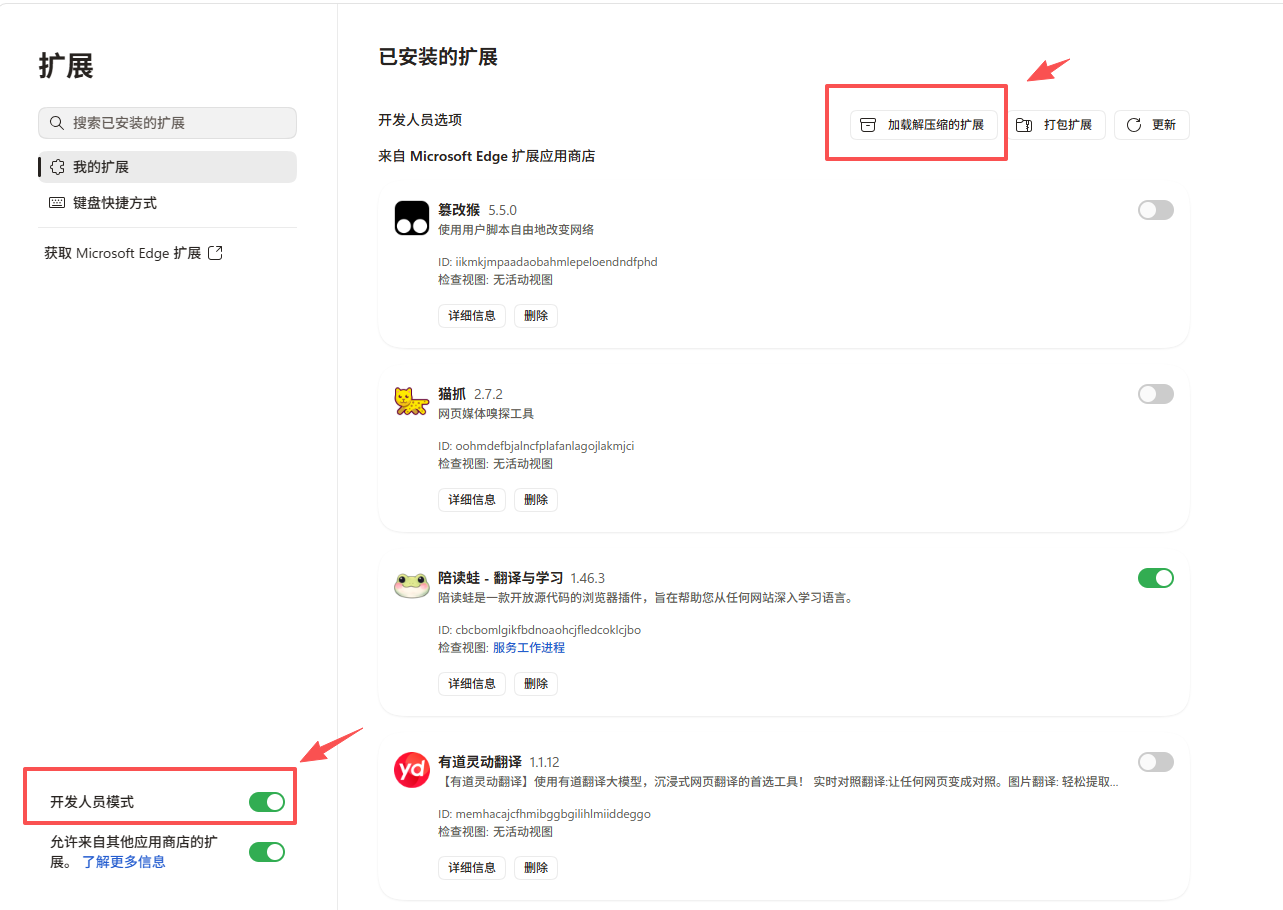Click the 猫抓 cat extension icon
The image size is (1283, 910).
412,402
